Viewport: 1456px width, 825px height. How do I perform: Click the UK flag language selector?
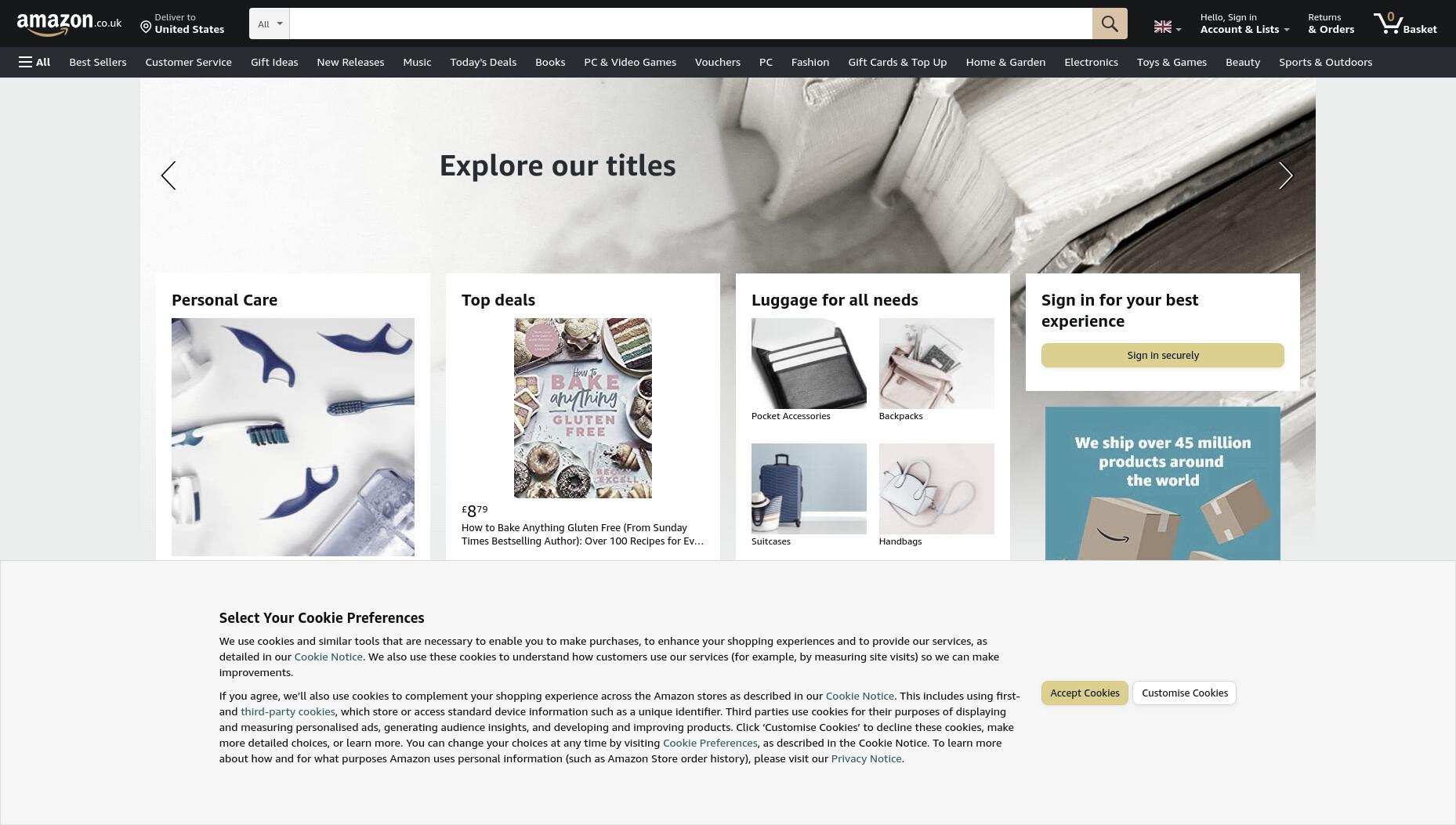1167,27
